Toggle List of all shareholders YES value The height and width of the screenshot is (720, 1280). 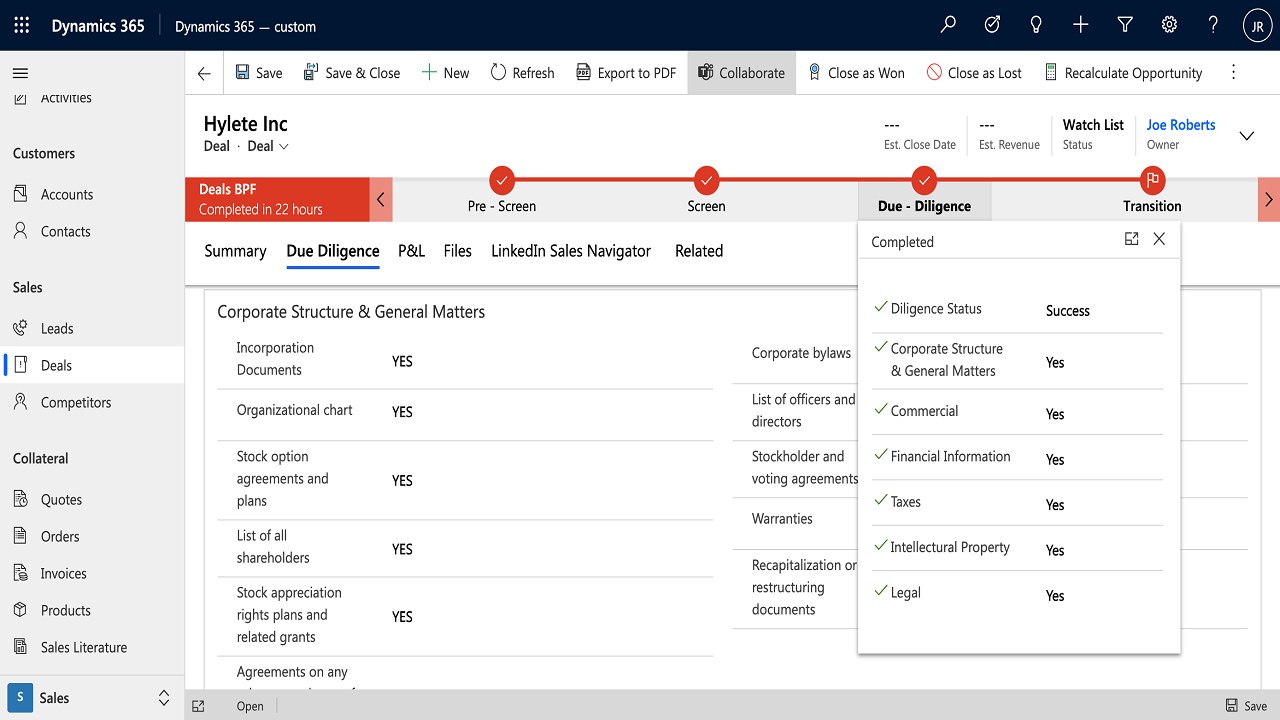pos(402,549)
